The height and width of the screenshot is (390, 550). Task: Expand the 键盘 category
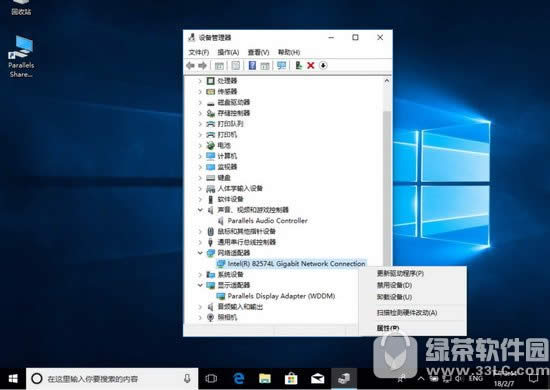tap(200, 178)
